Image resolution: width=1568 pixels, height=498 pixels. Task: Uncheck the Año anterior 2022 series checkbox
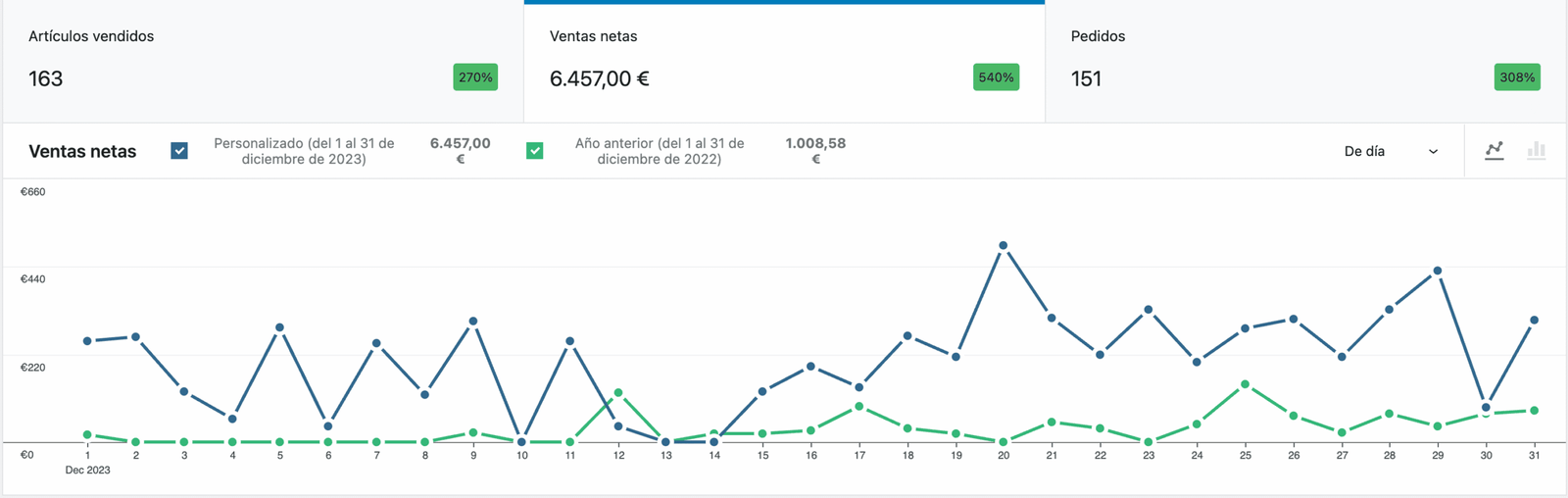click(x=534, y=151)
